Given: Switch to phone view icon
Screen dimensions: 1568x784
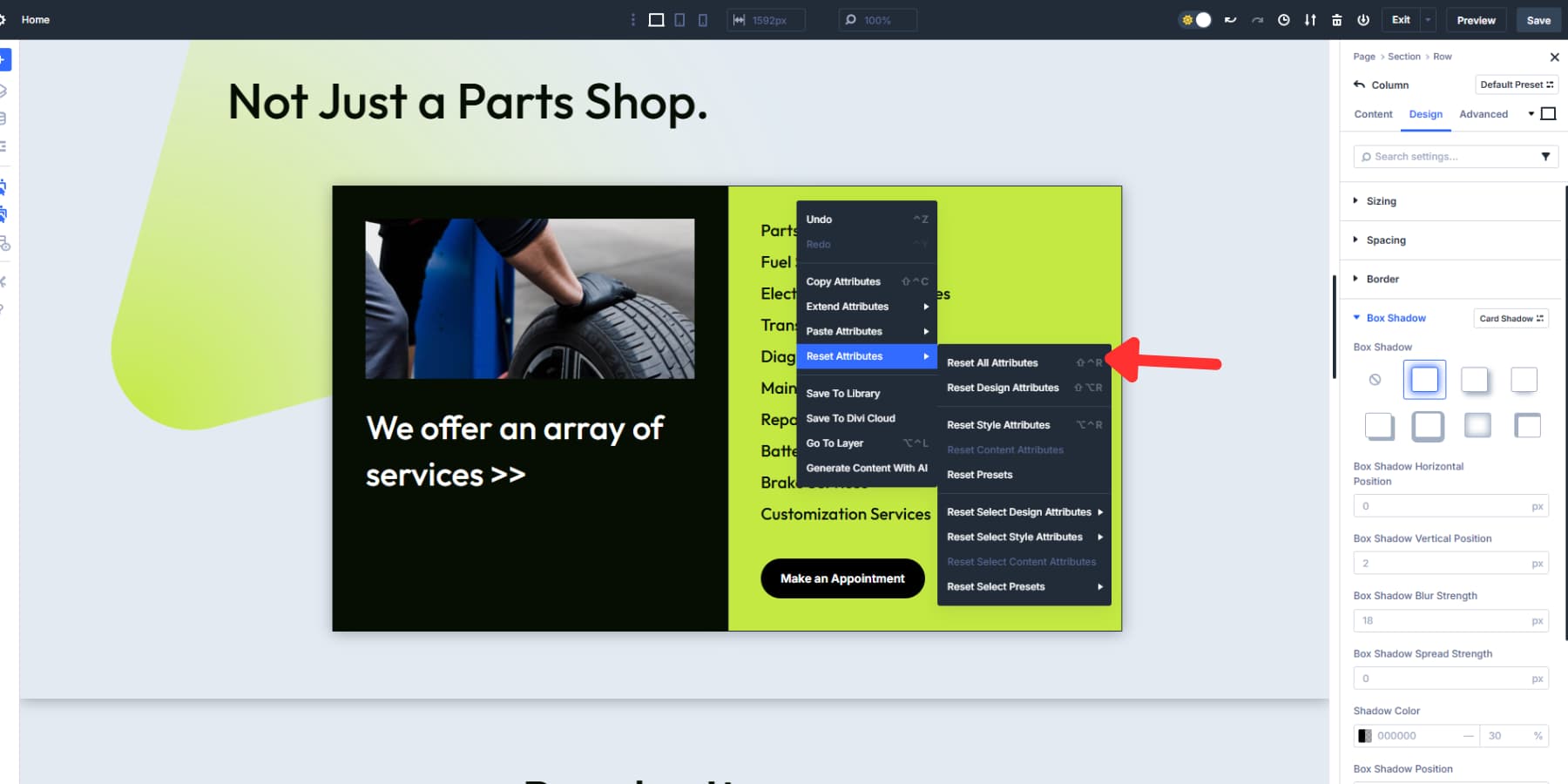Looking at the screenshot, I should pos(703,20).
